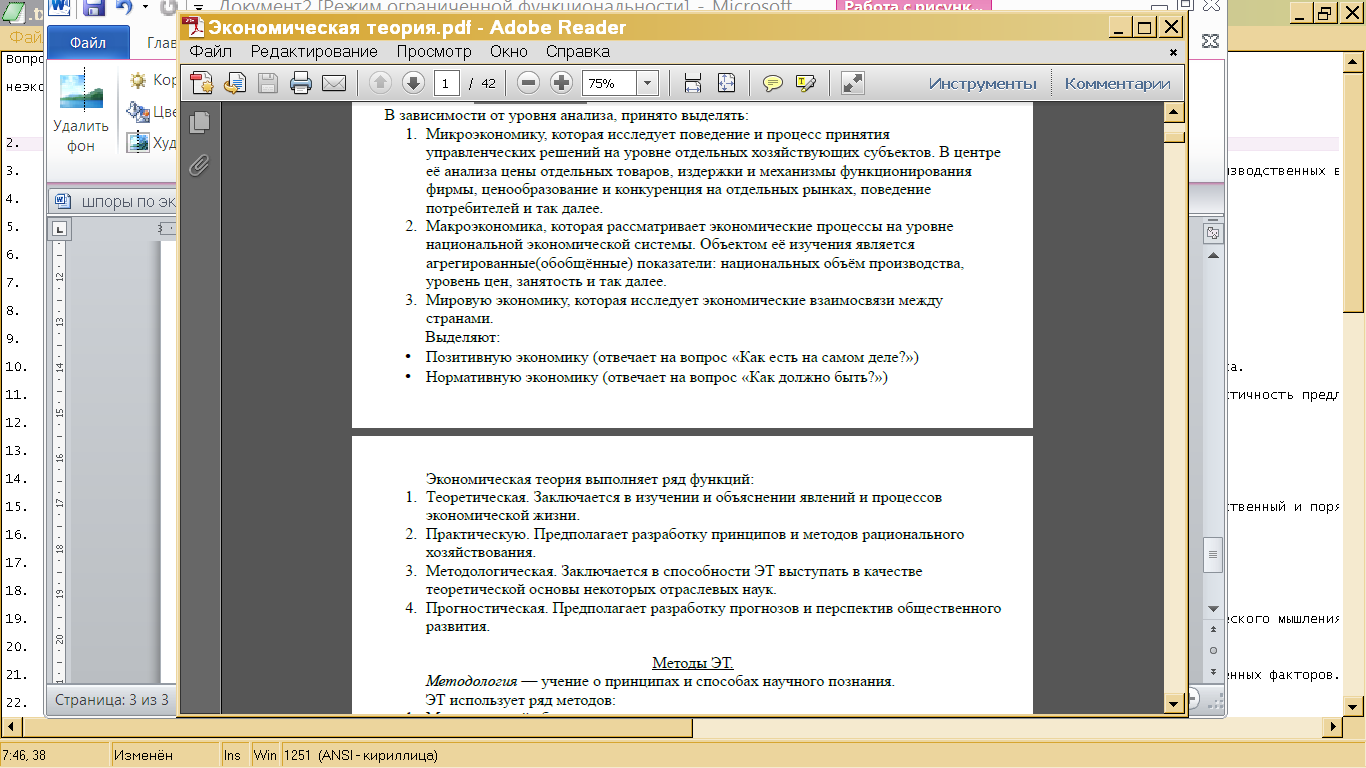Click the Adobe Reader vertical scrollbar down arrow
The width and height of the screenshot is (1366, 768).
coord(1175,704)
